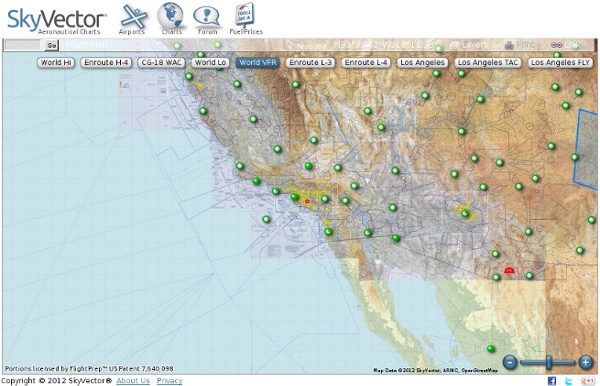Click the Go search button
The height and width of the screenshot is (386, 600).
click(x=52, y=45)
